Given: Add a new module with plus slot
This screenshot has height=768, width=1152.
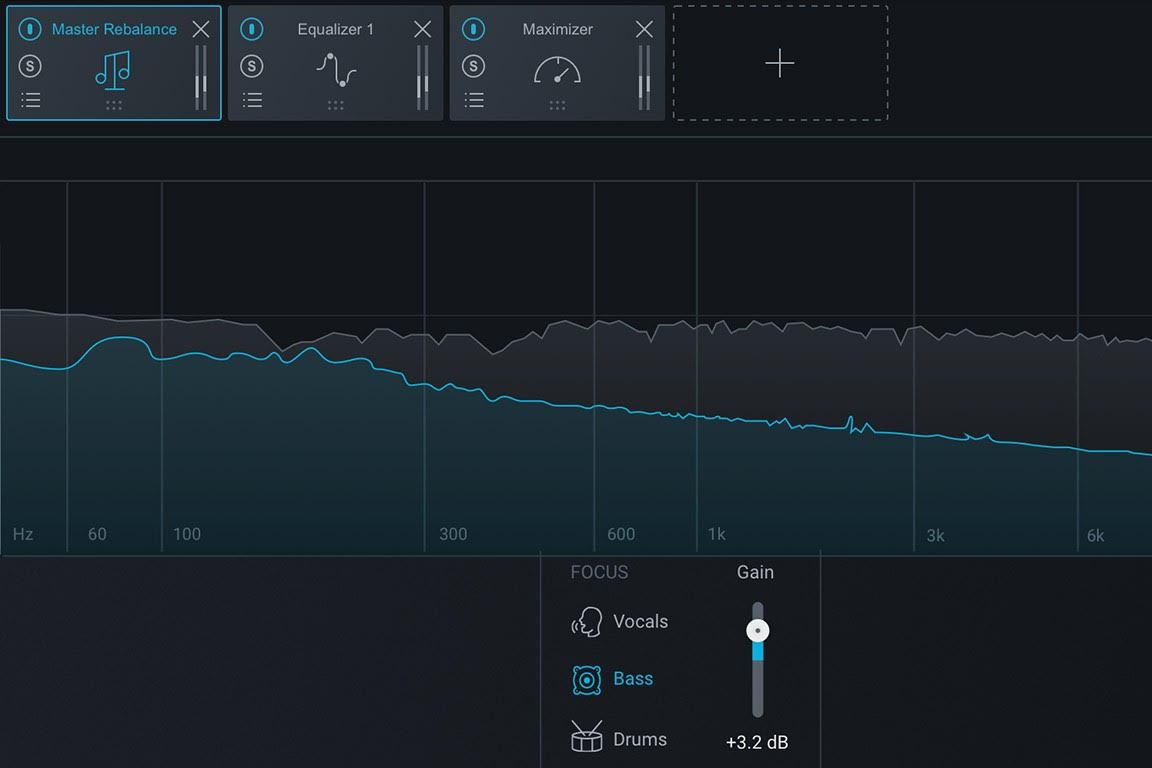Looking at the screenshot, I should pyautogui.click(x=780, y=63).
